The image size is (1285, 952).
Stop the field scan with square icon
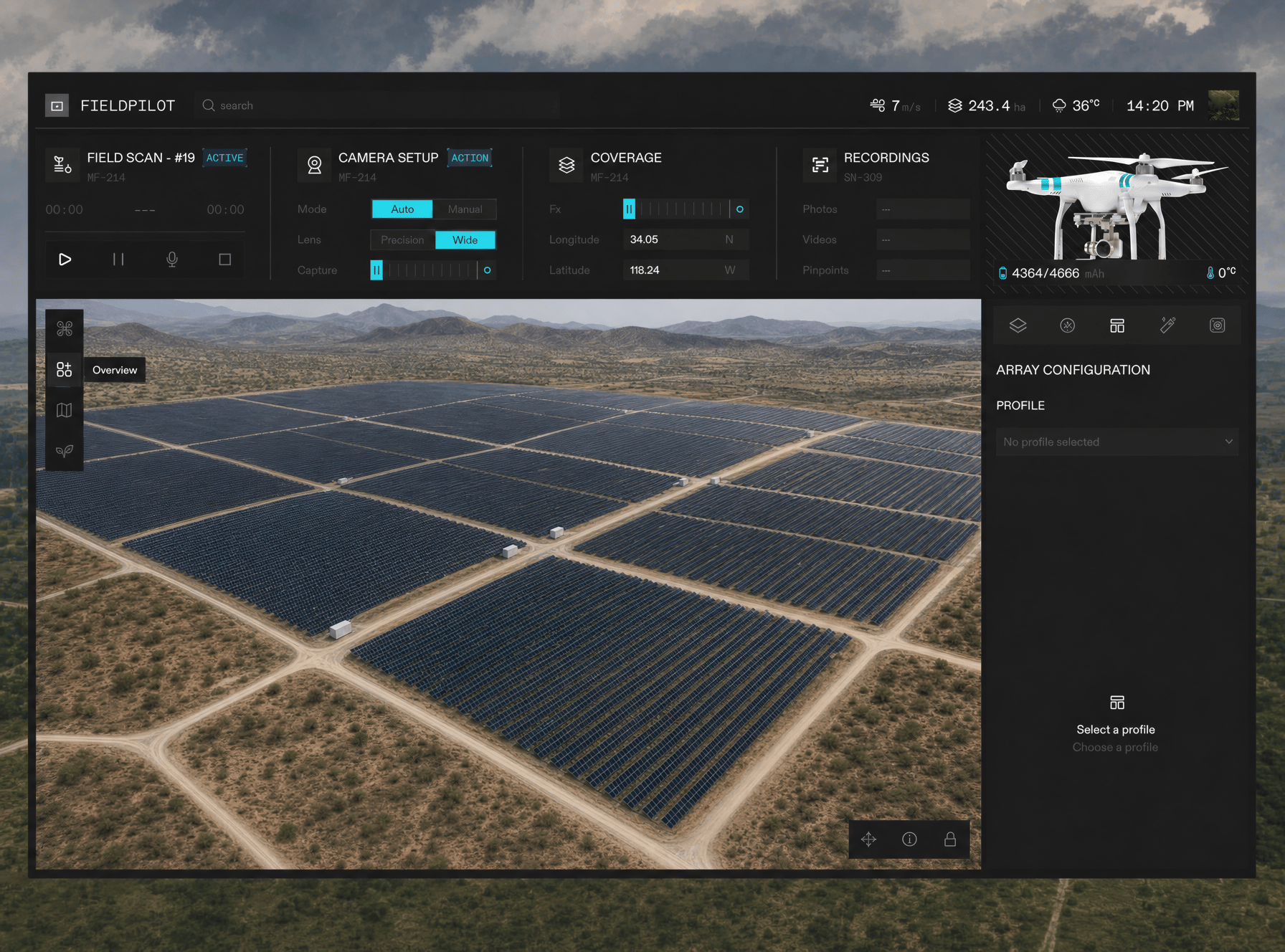pos(225,260)
